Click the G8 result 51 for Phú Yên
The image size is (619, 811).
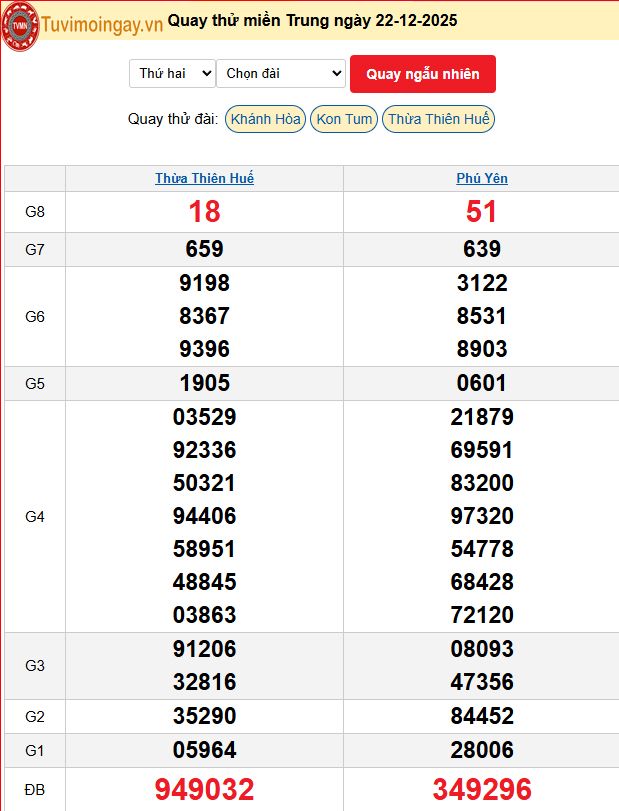[x=482, y=212]
